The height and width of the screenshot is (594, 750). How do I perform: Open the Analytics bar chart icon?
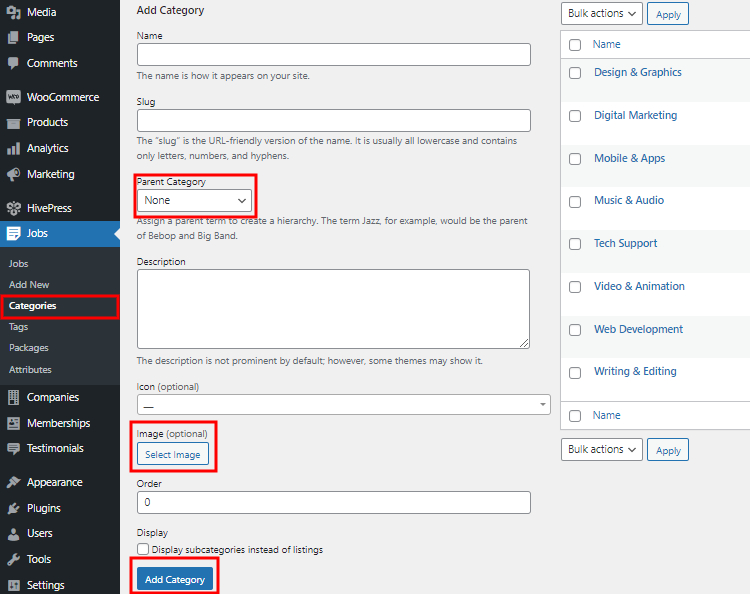13,148
